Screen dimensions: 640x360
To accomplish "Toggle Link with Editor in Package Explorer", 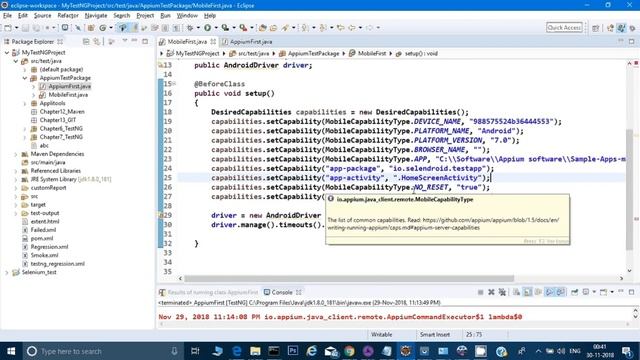I will pos(97,42).
